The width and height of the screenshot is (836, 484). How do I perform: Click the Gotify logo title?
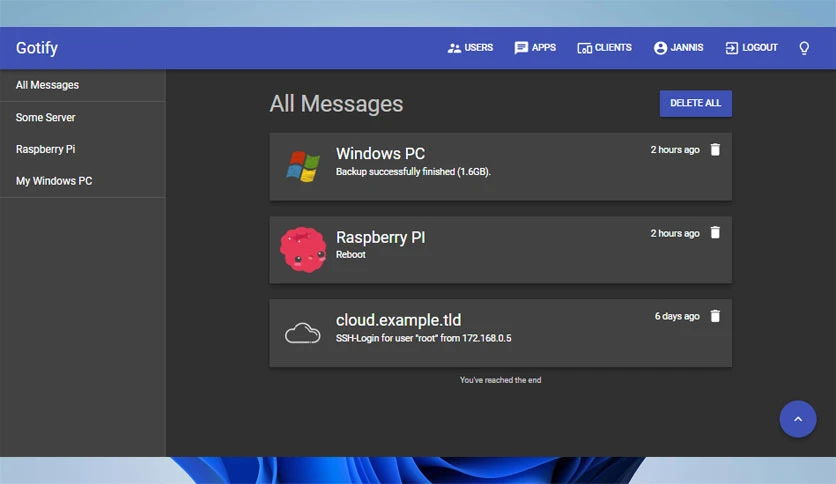coord(37,48)
